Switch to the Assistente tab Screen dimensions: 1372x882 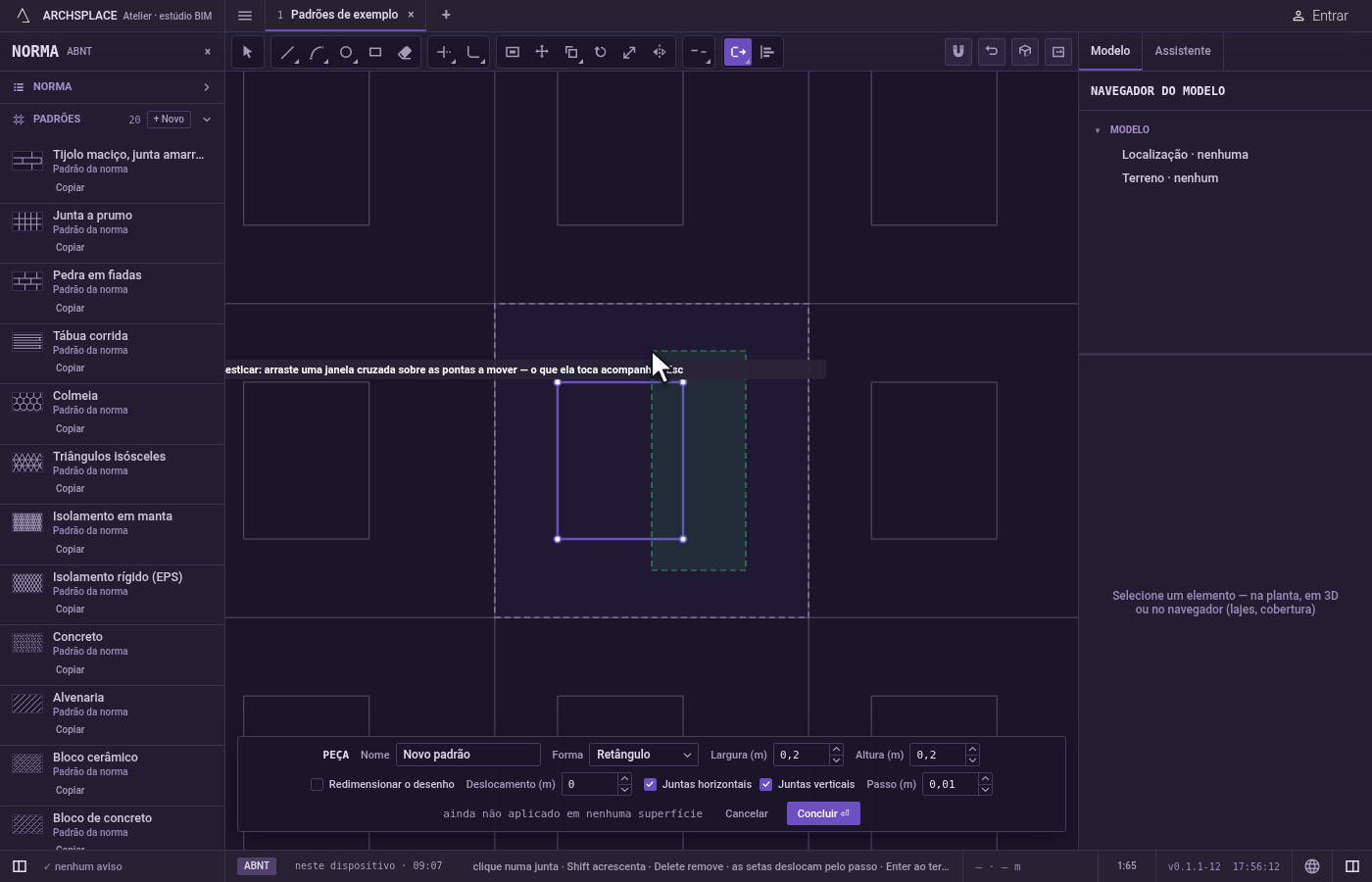pyautogui.click(x=1182, y=51)
